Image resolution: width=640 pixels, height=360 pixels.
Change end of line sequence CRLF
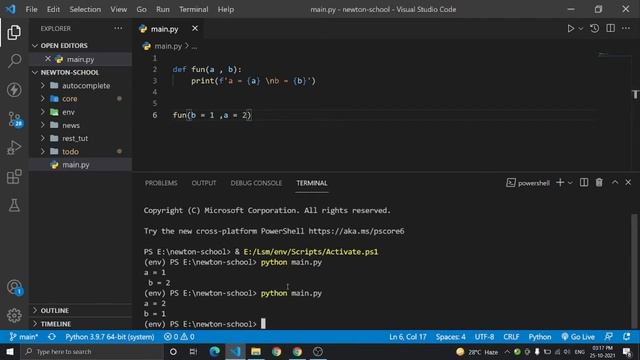pyautogui.click(x=511, y=337)
